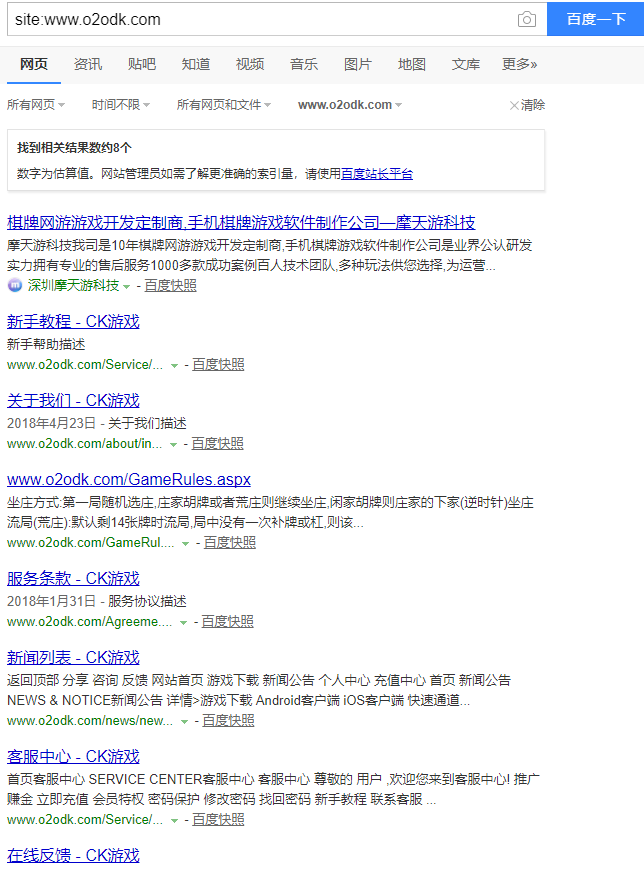
Task: Click the camera image-search icon
Action: [x=527, y=19]
